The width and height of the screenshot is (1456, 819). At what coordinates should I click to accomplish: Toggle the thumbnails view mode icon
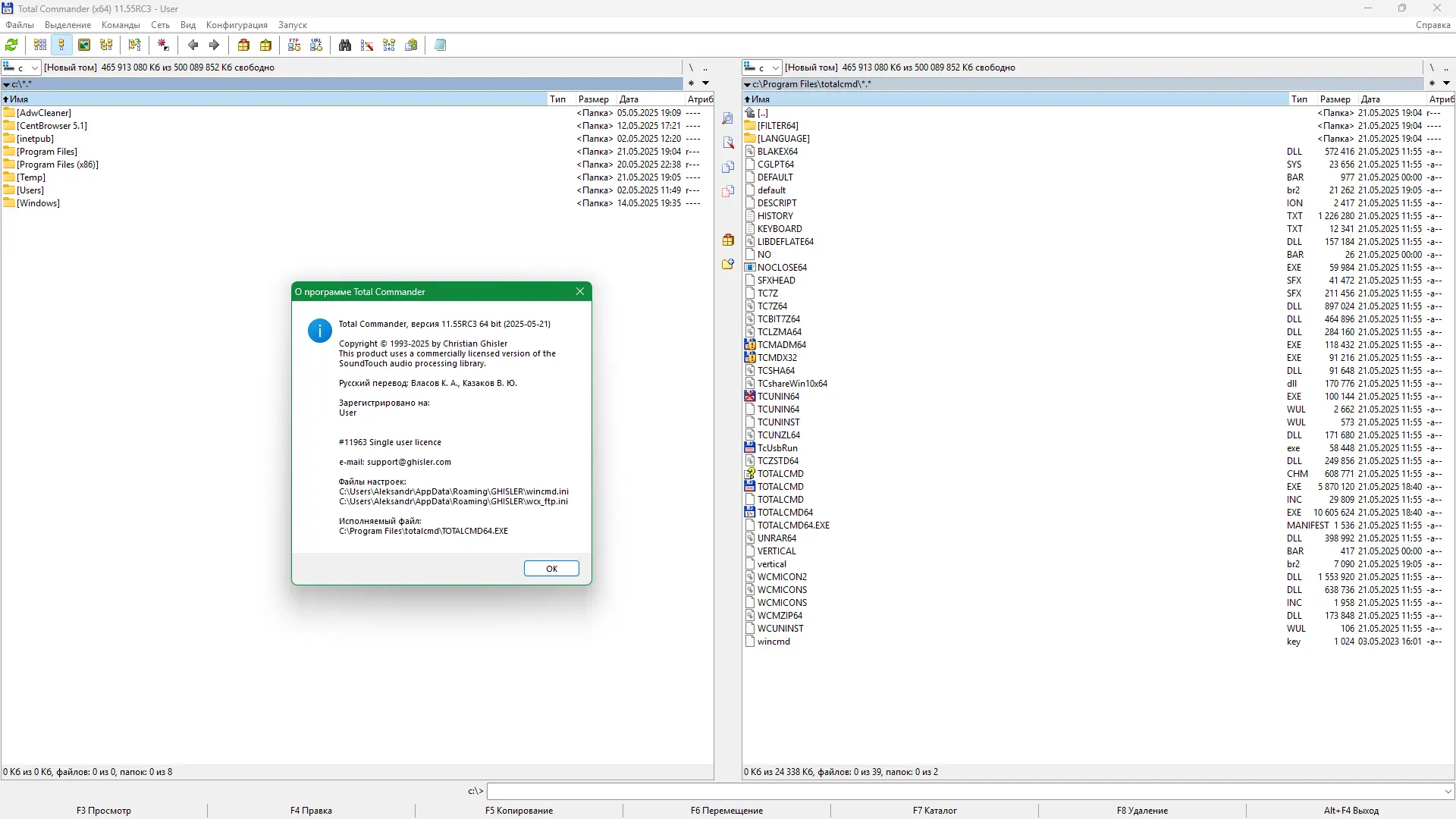[x=84, y=45]
